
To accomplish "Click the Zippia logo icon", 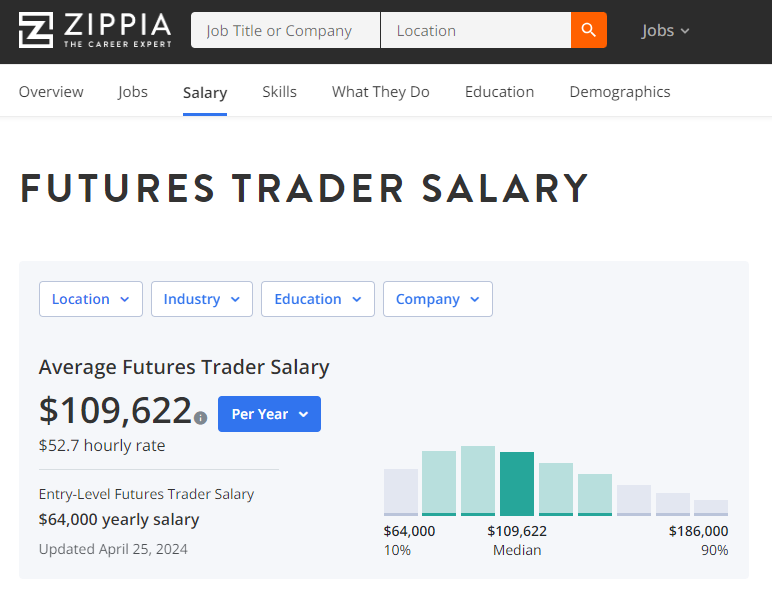I will [37, 30].
